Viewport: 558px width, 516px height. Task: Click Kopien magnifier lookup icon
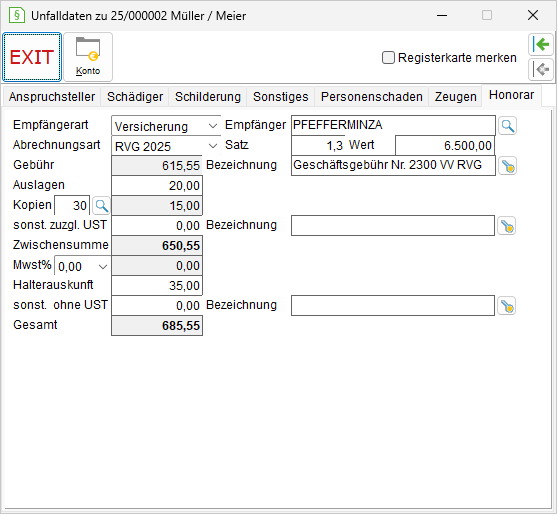click(x=101, y=206)
